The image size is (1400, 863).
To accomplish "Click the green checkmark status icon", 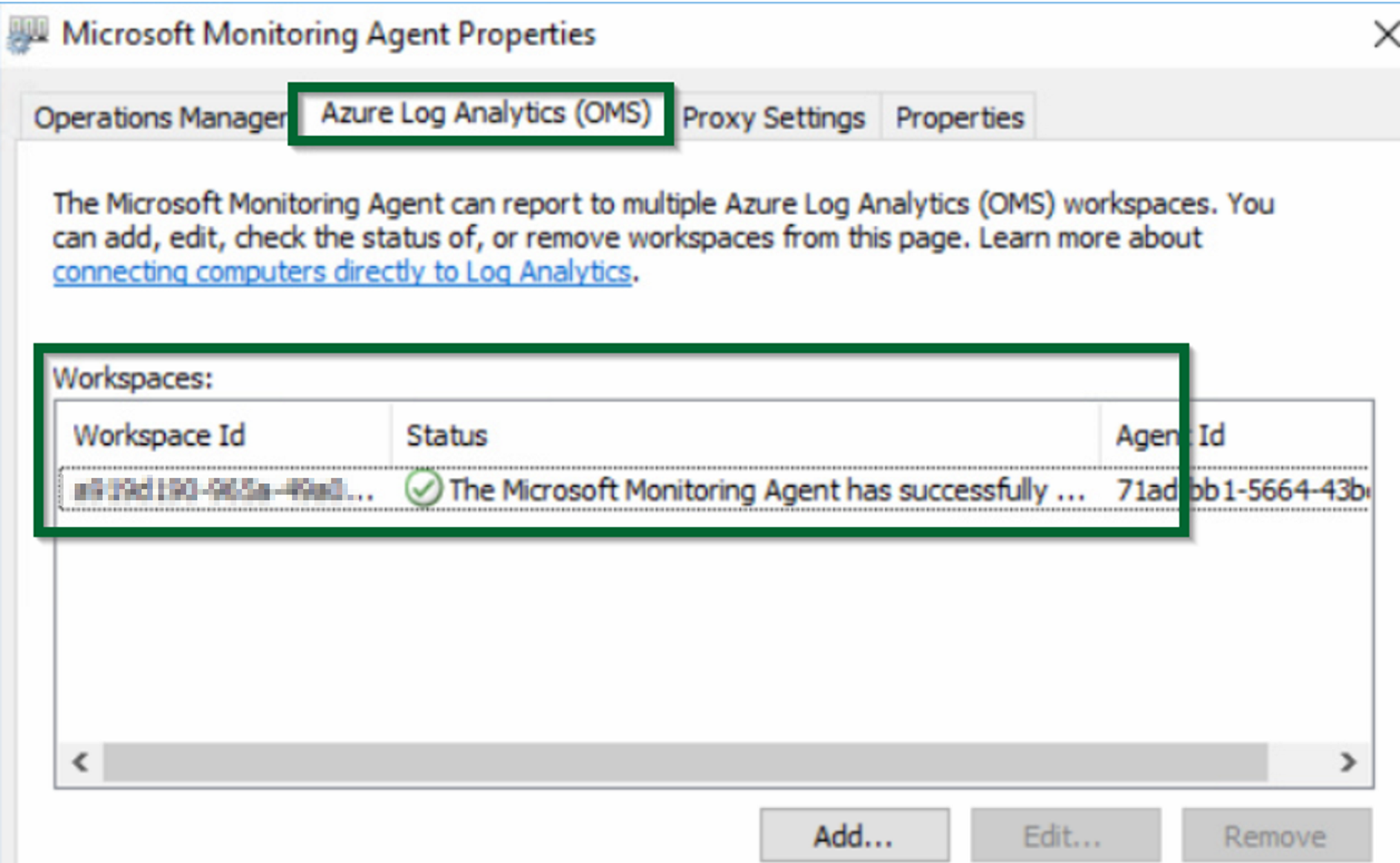I will pyautogui.click(x=424, y=489).
